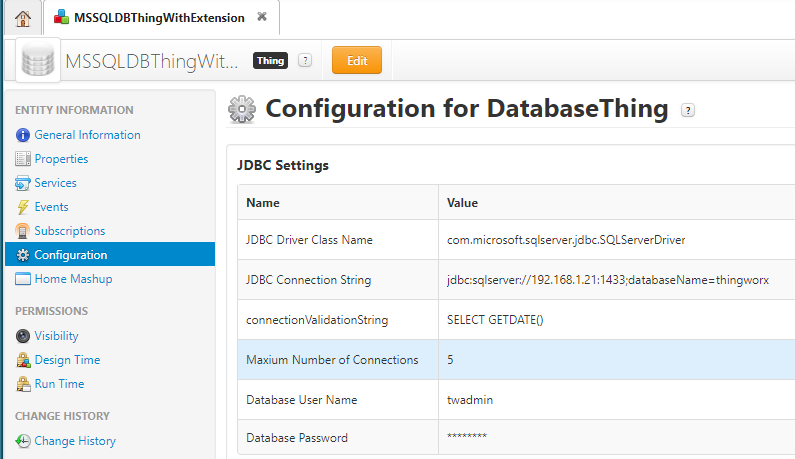
Task: Open the General Information link
Action: (87, 135)
